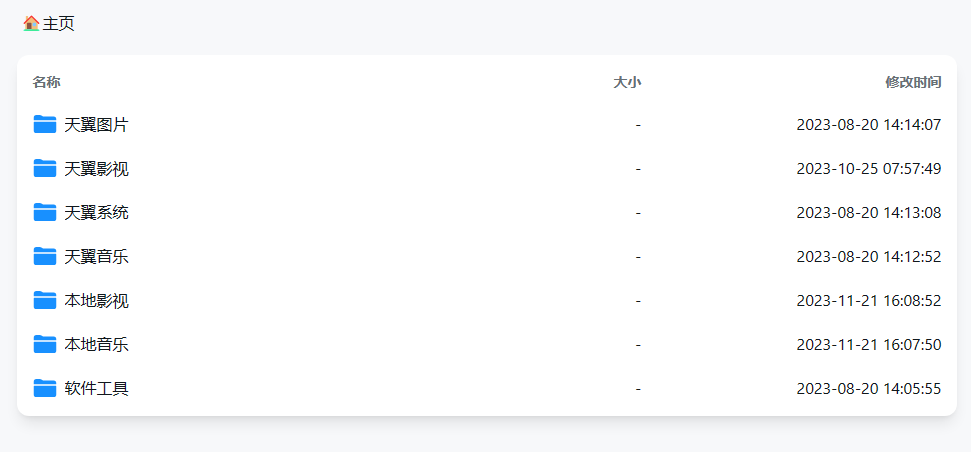
Task: Enter the 软件工具 folder
Action: tap(96, 389)
